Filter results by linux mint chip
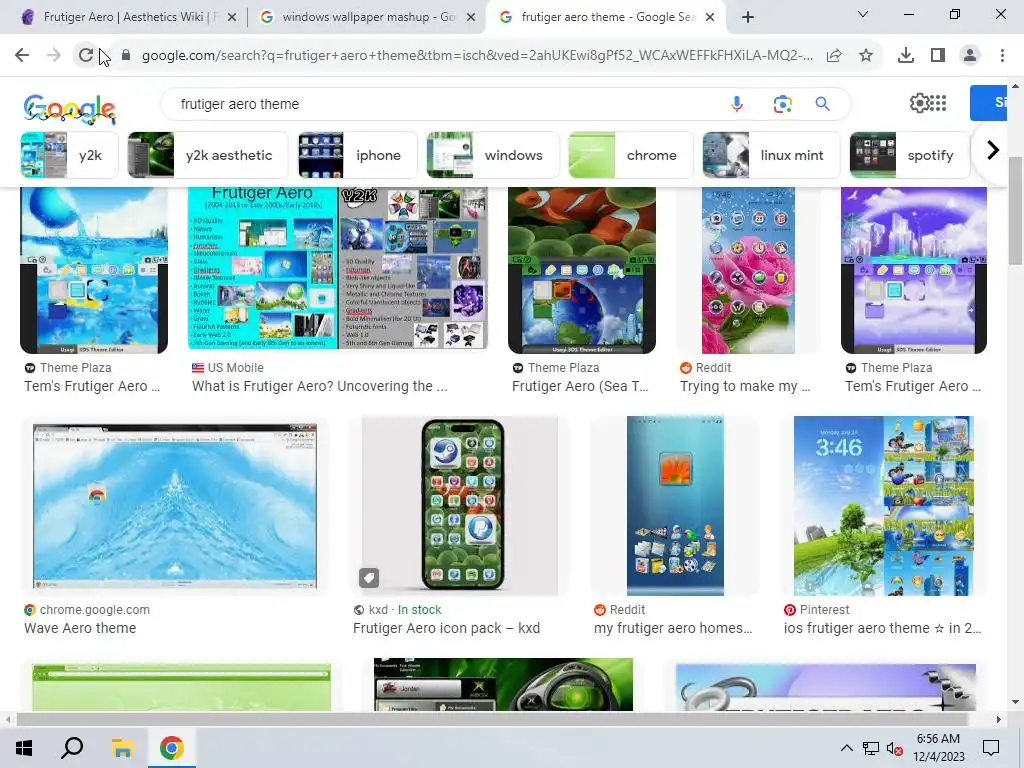This screenshot has width=1024, height=768. pyautogui.click(x=771, y=155)
